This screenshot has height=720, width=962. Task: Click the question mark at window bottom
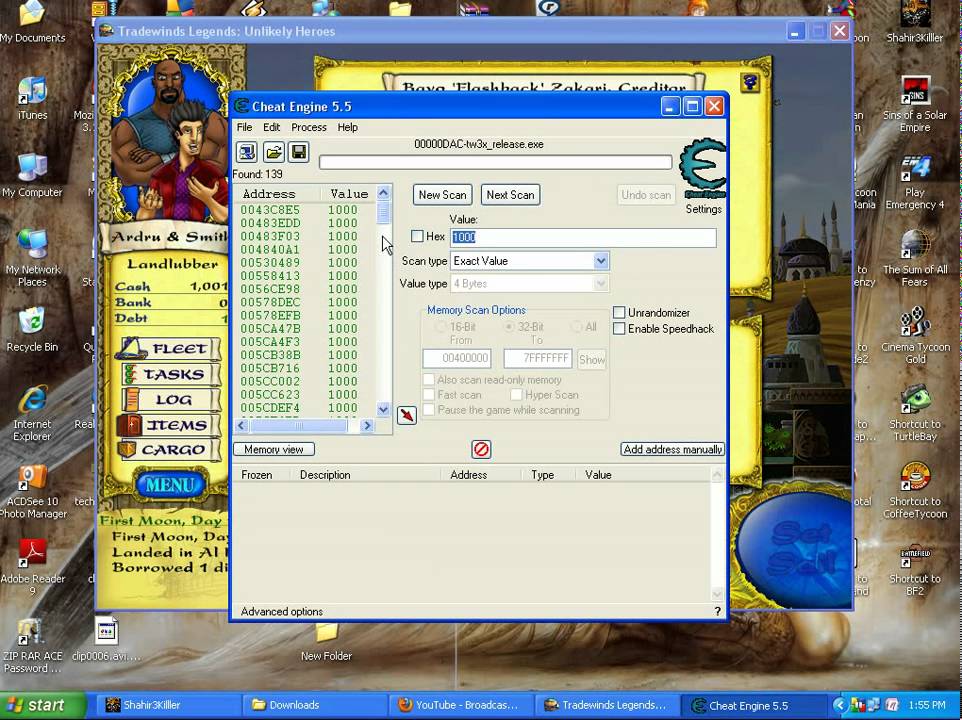click(717, 611)
